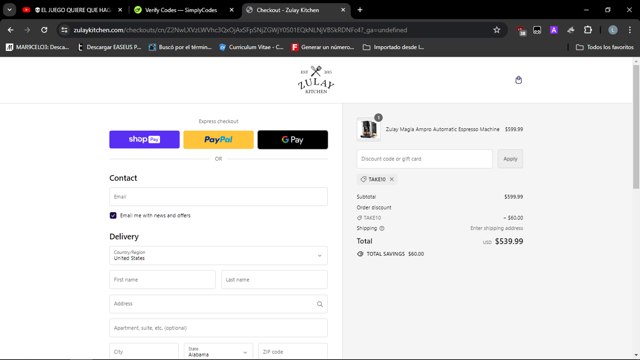Click the Address input field
This screenshot has height=360, width=640.
click(x=218, y=304)
